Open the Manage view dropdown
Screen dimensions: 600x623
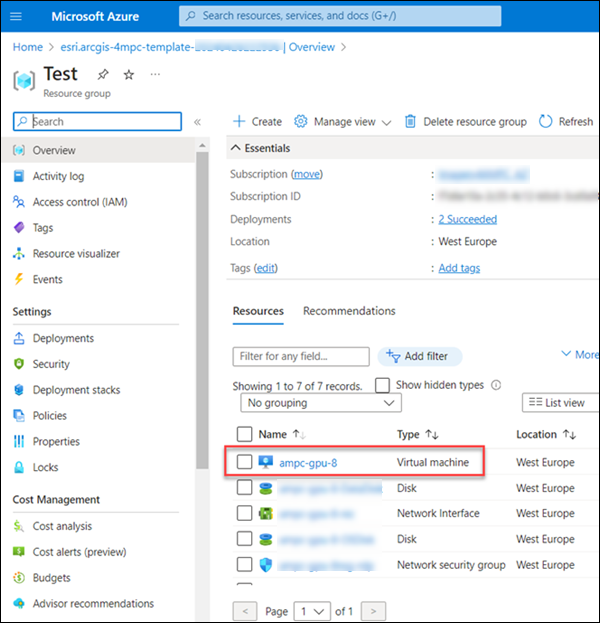(343, 122)
